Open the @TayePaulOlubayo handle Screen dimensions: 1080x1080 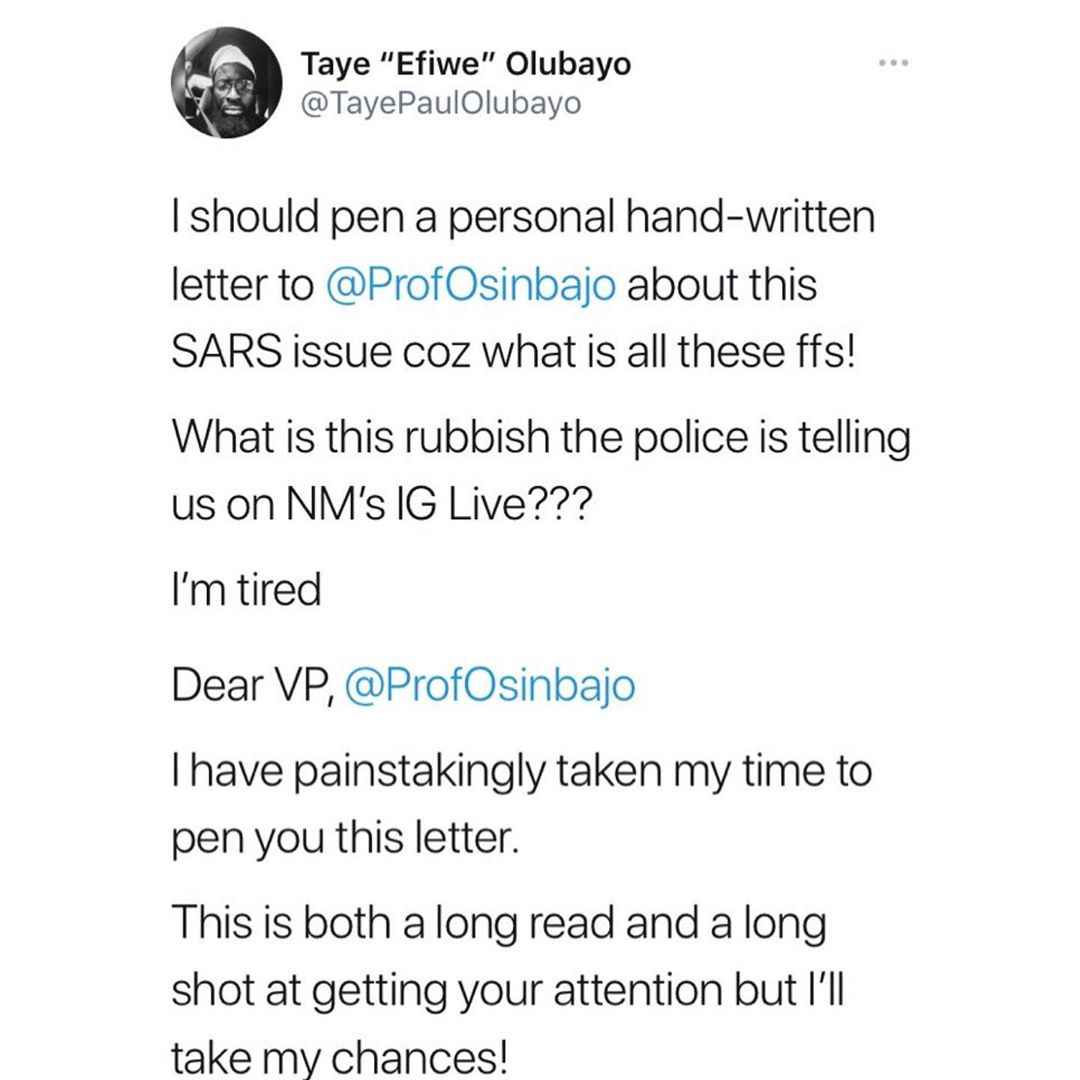pyautogui.click(x=441, y=103)
